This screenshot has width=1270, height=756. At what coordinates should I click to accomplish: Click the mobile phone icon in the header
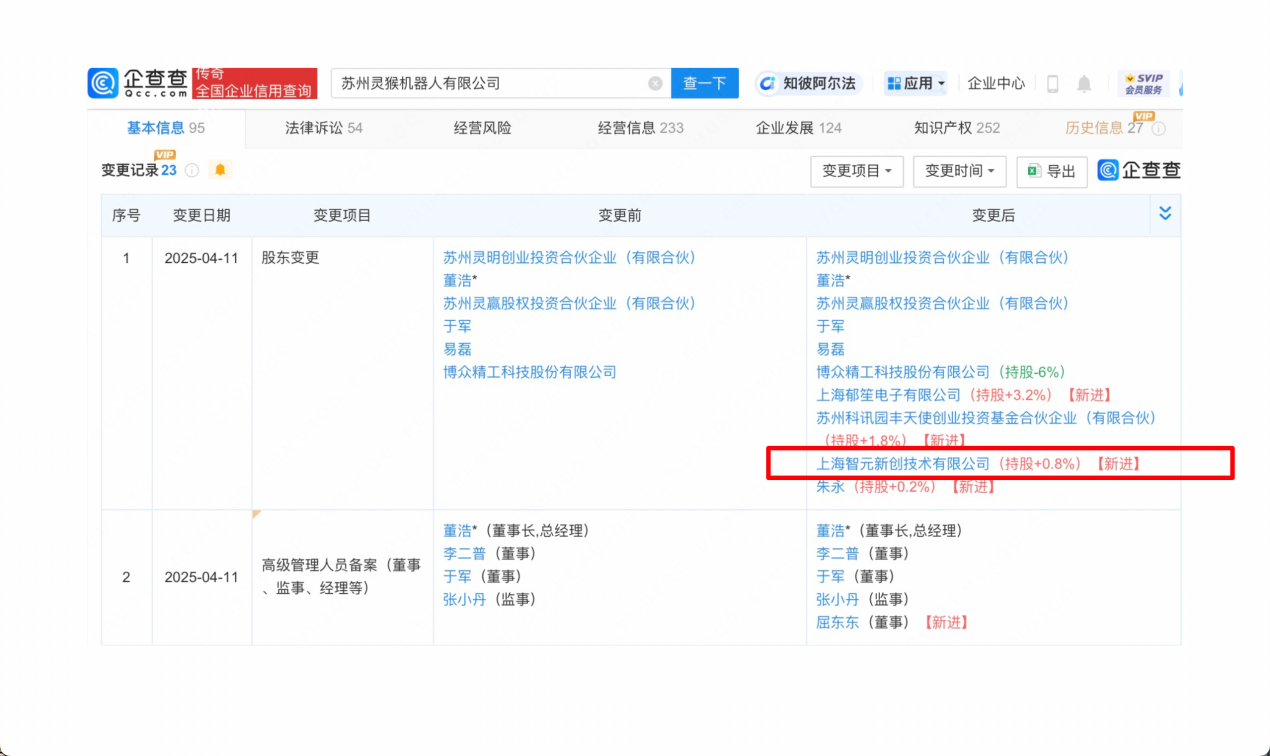click(1052, 84)
